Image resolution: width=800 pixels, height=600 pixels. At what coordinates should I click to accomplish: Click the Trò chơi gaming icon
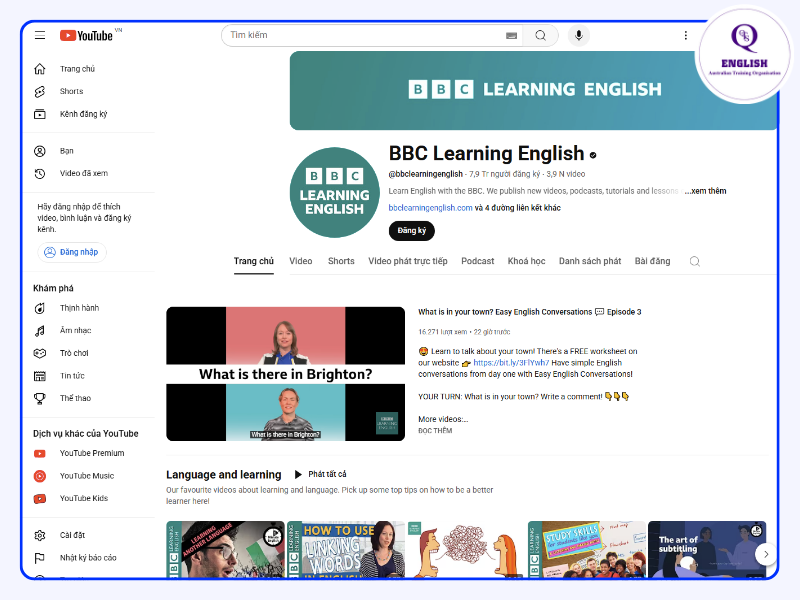click(x=40, y=353)
